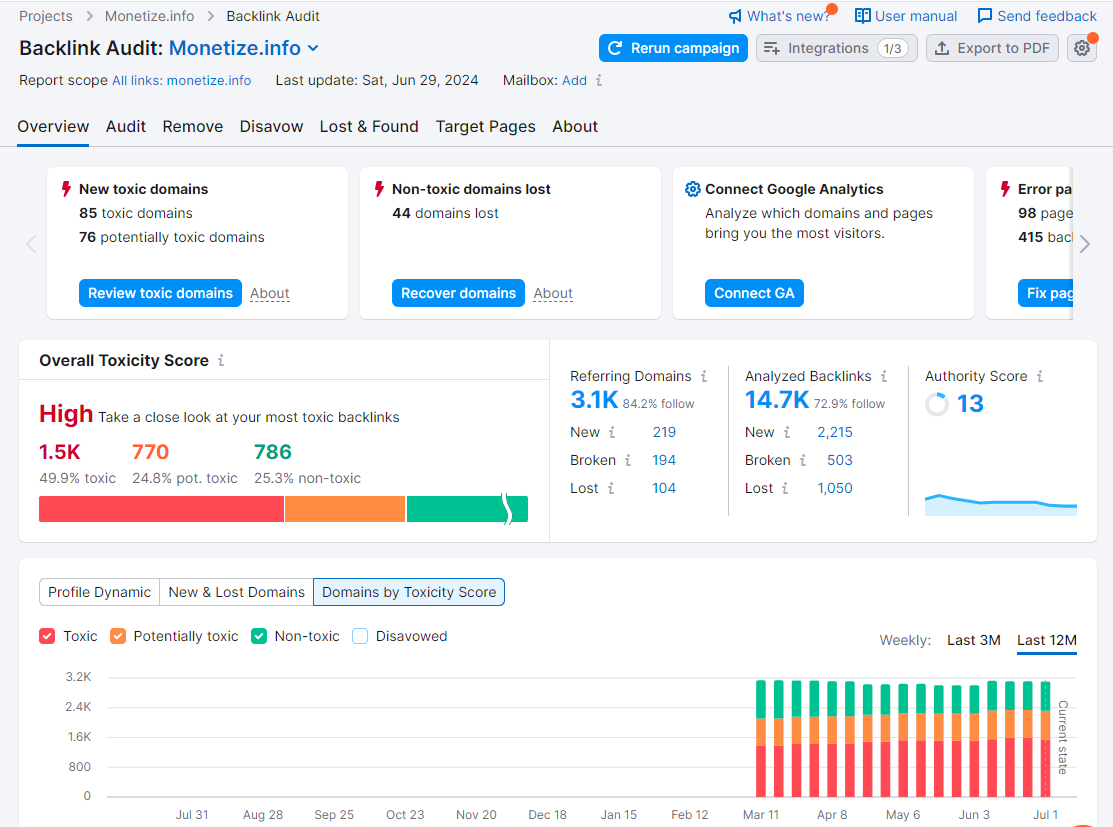
Task: Switch chart range to Last 12M
Action: tap(1046, 640)
